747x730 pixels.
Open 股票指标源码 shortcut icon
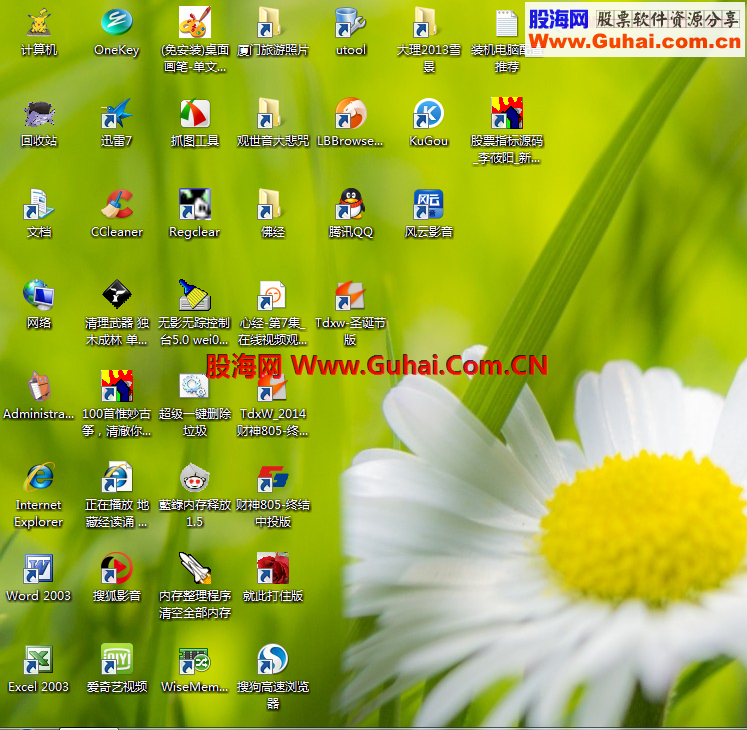(x=507, y=113)
